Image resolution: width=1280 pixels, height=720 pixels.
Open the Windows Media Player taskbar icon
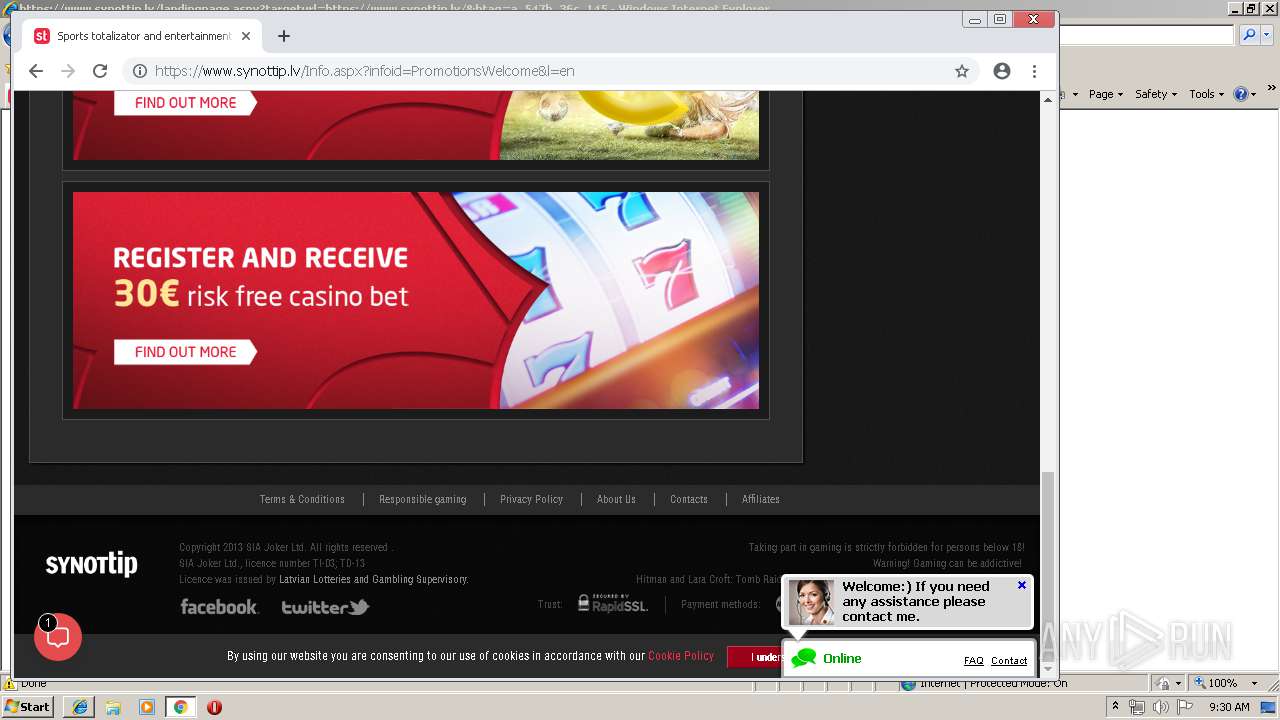click(147, 707)
